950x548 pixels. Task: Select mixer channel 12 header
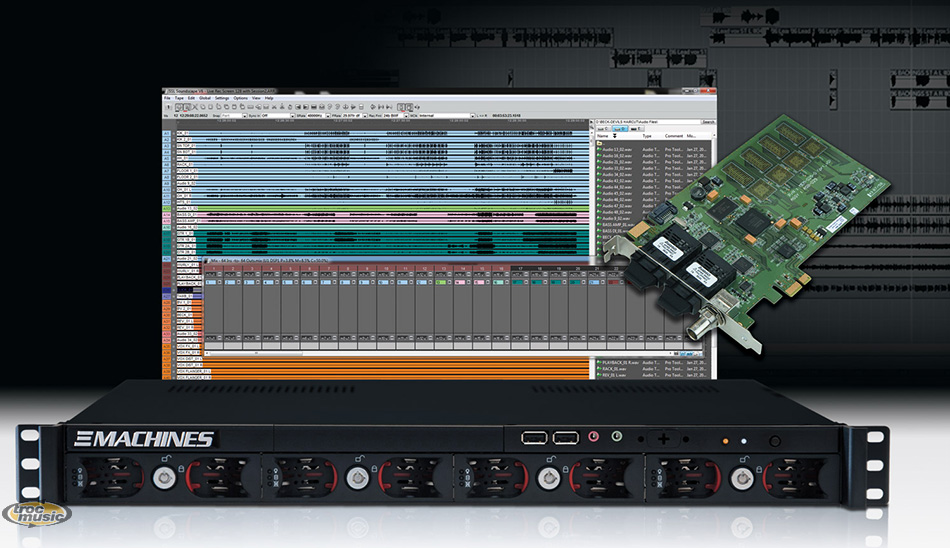425,269
